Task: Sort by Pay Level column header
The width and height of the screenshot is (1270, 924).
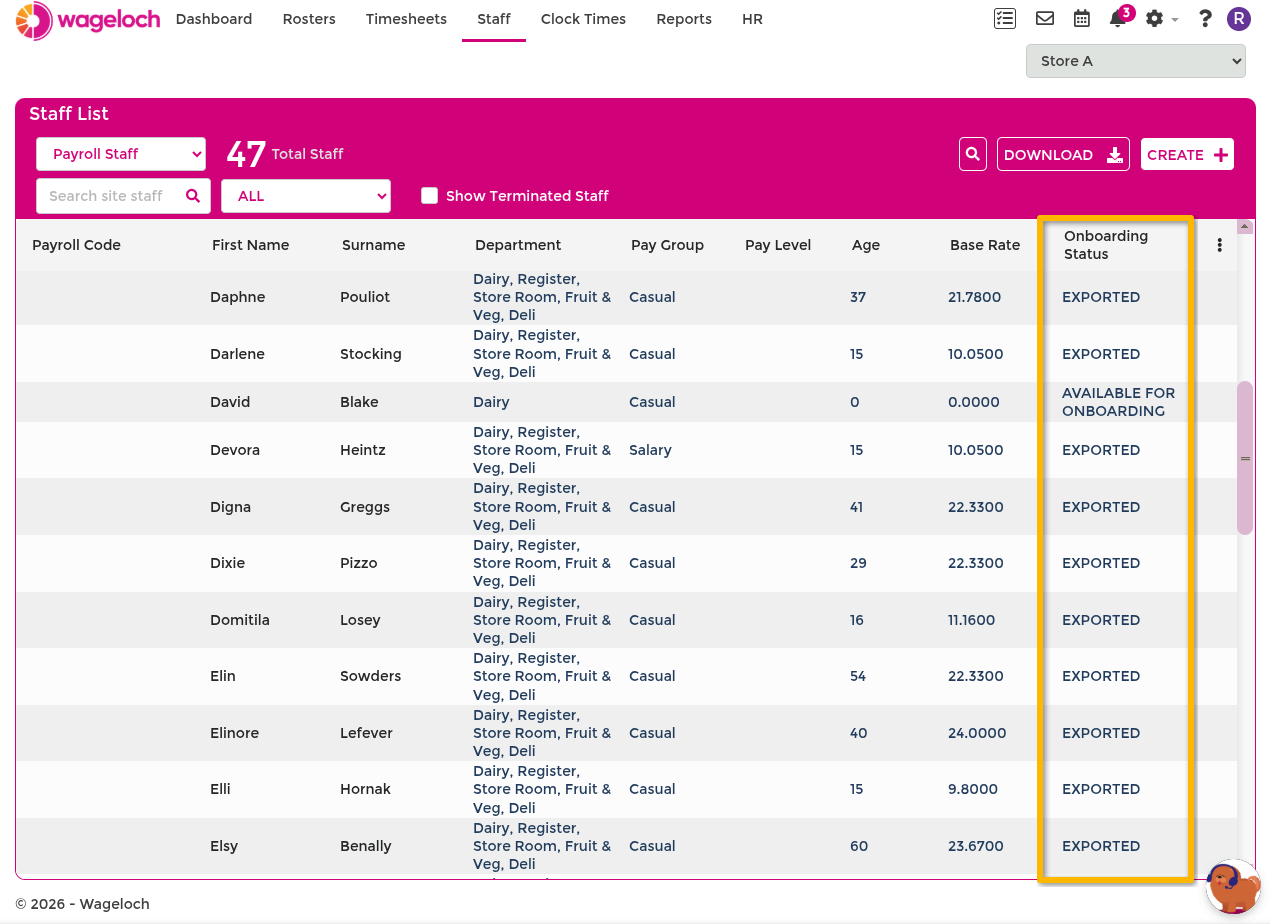Action: [x=778, y=245]
